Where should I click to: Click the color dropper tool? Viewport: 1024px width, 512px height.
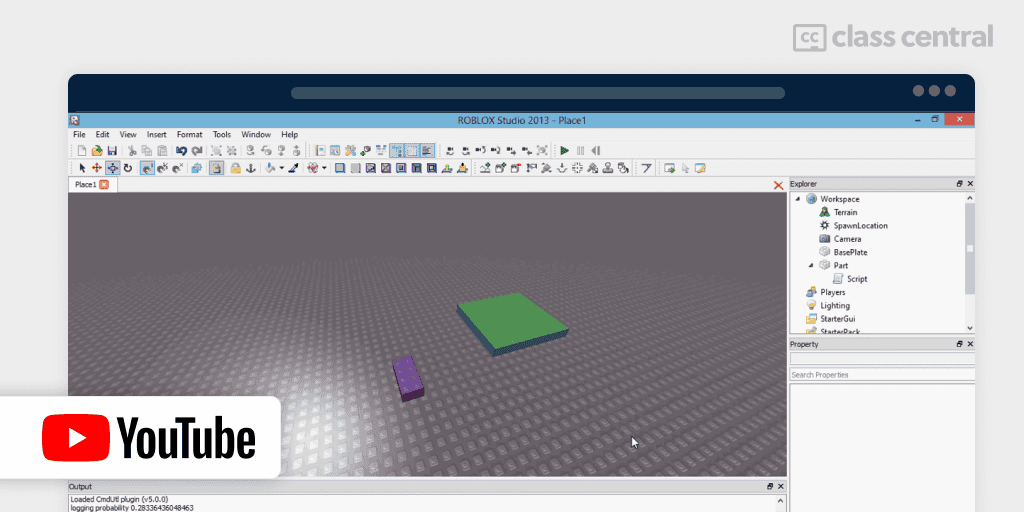(x=294, y=168)
